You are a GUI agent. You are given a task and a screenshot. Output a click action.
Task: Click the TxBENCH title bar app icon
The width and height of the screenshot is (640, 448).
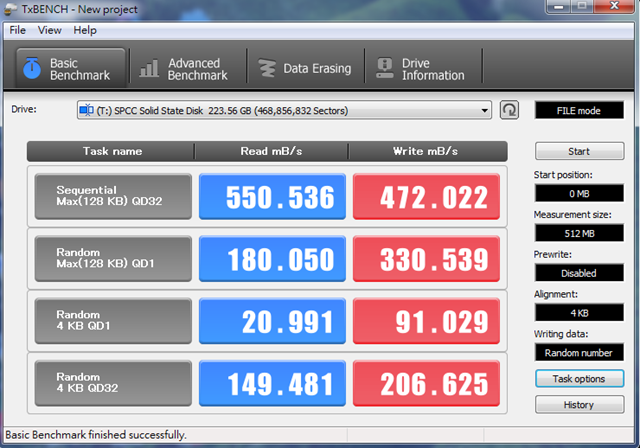pos(11,9)
